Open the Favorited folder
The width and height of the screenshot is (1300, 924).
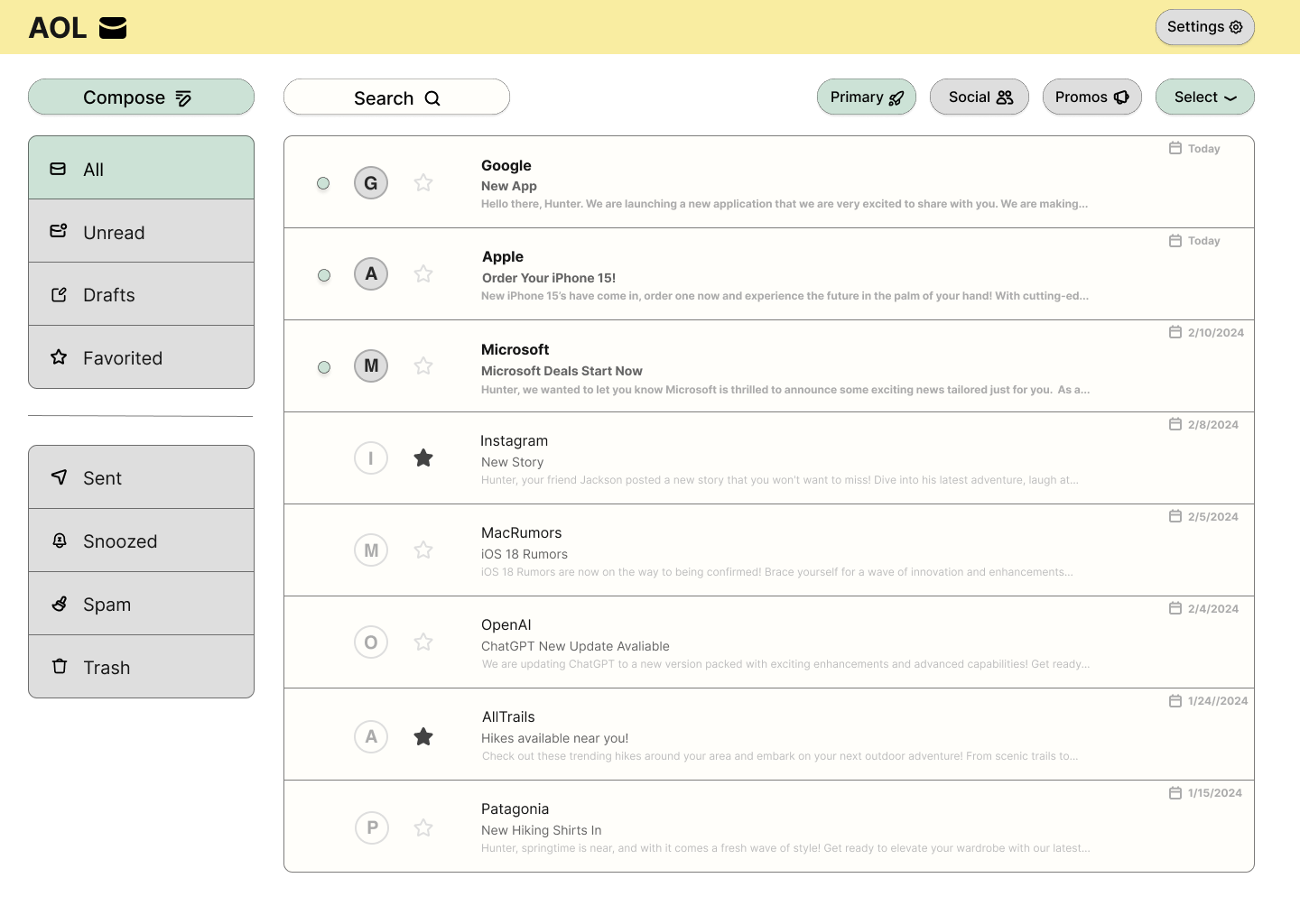[141, 357]
